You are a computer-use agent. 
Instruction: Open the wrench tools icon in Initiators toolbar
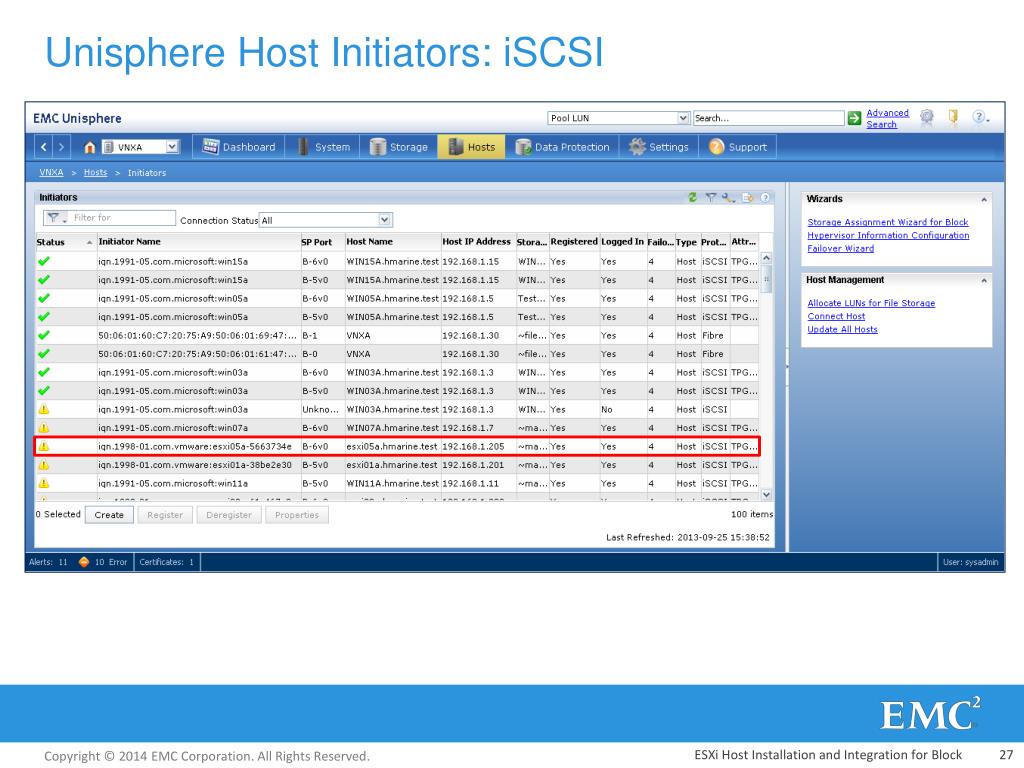(728, 197)
